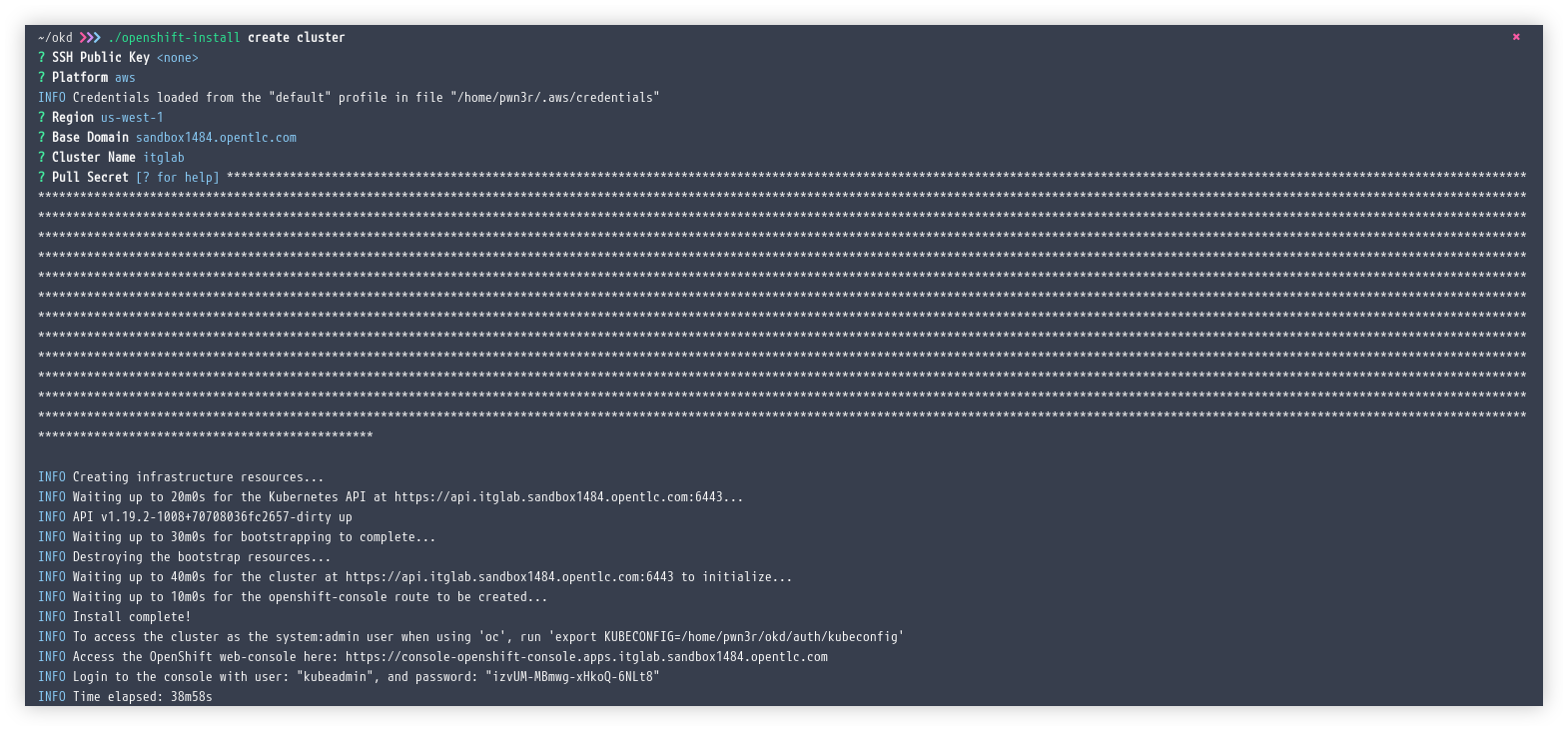Image resolution: width=1568 pixels, height=731 pixels.
Task: Click the kubeadmin password string
Action: [572, 677]
